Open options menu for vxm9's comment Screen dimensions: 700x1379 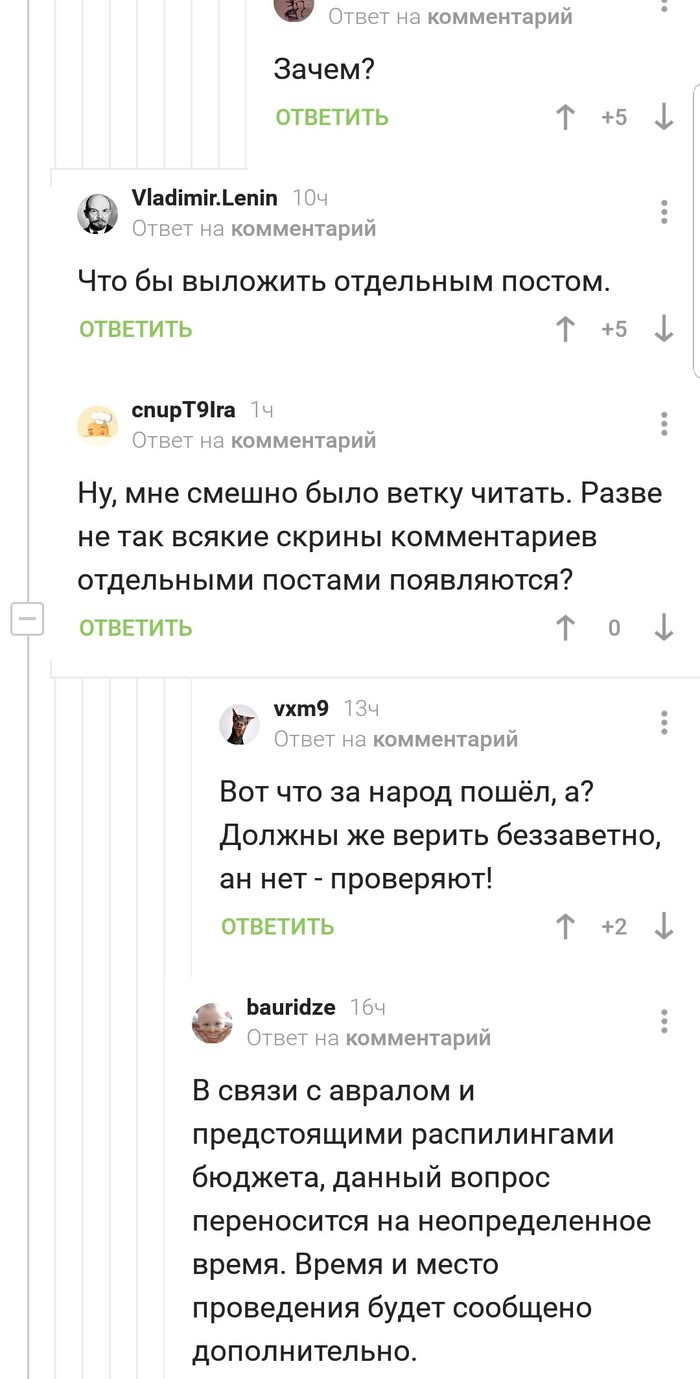coord(664,722)
